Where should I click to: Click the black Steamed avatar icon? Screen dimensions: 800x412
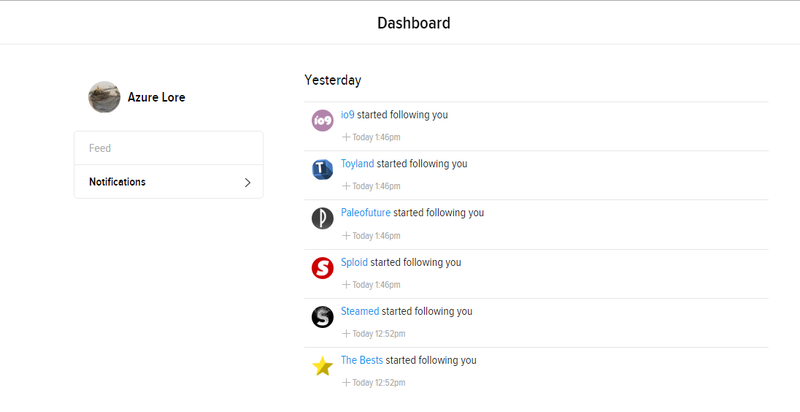point(322,317)
